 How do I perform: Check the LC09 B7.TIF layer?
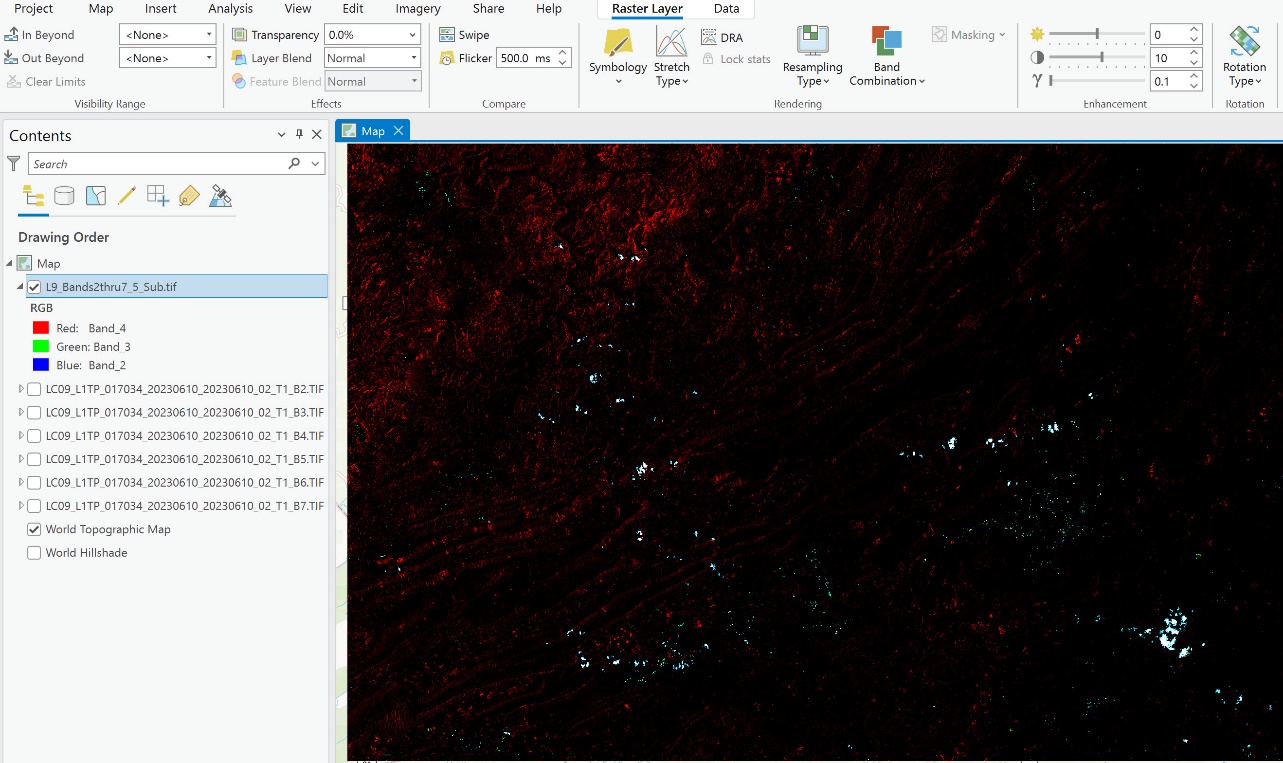click(34, 506)
